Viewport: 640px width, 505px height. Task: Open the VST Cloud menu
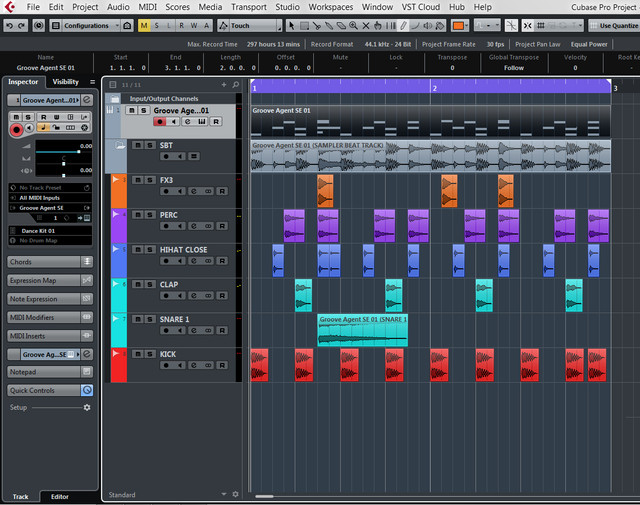click(x=420, y=7)
